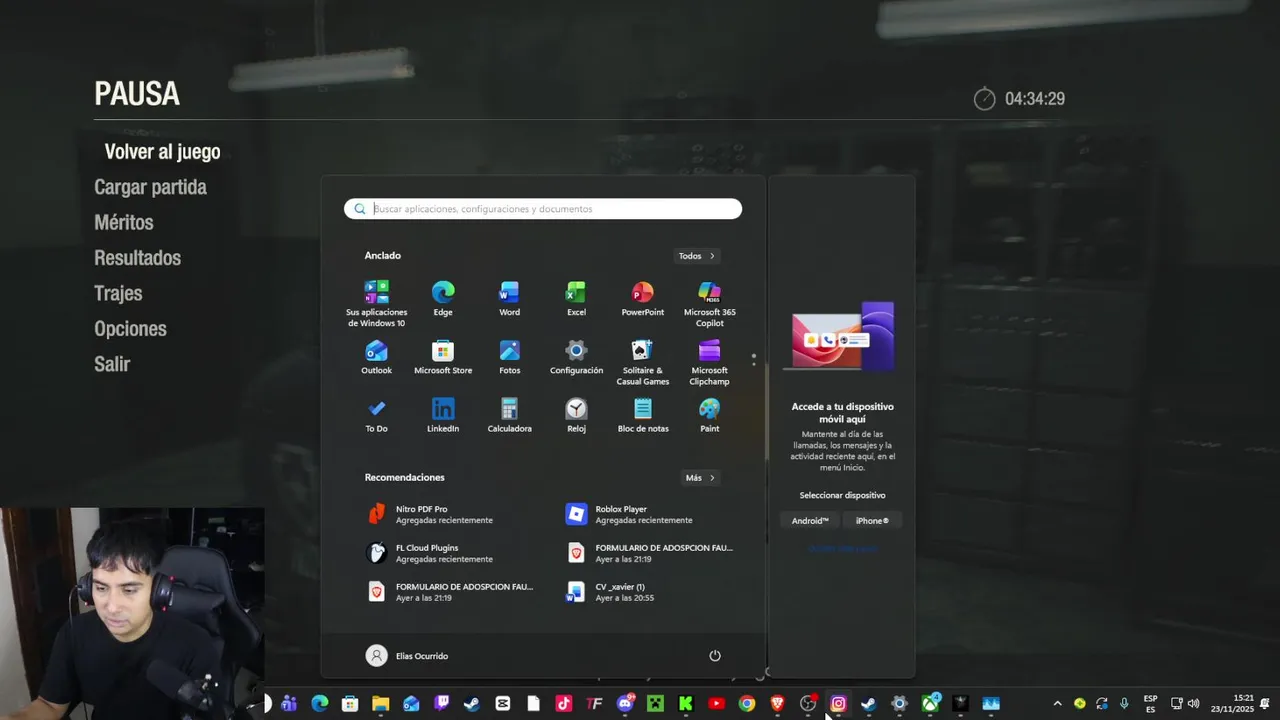1280x720 pixels.
Task: Select Volver al juego in pause menu
Action: (162, 152)
